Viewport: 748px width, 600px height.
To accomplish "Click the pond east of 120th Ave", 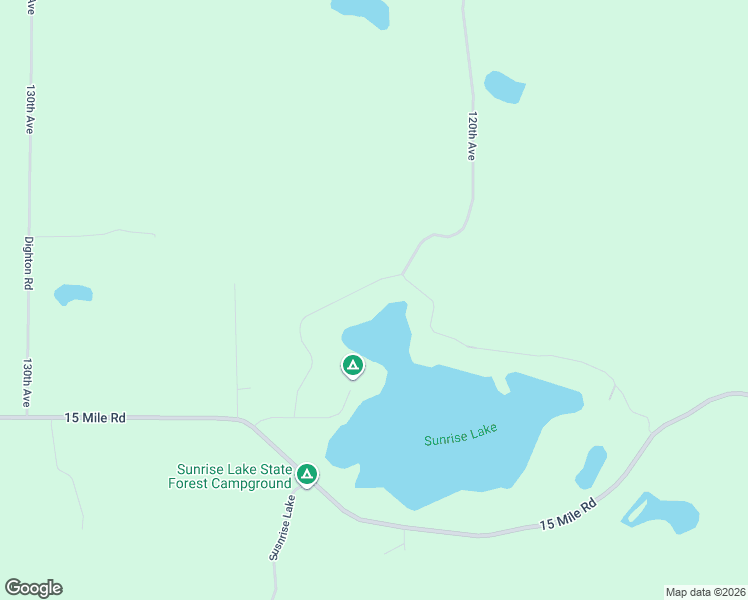I will click(504, 87).
